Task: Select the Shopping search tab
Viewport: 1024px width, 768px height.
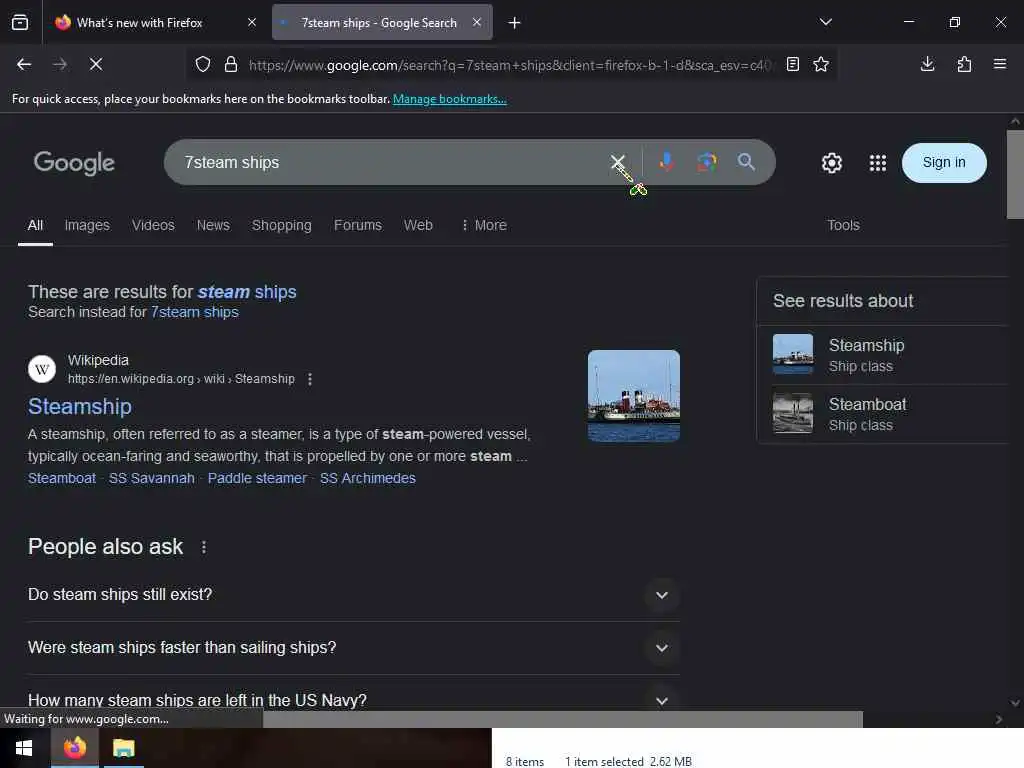Action: 281,225
